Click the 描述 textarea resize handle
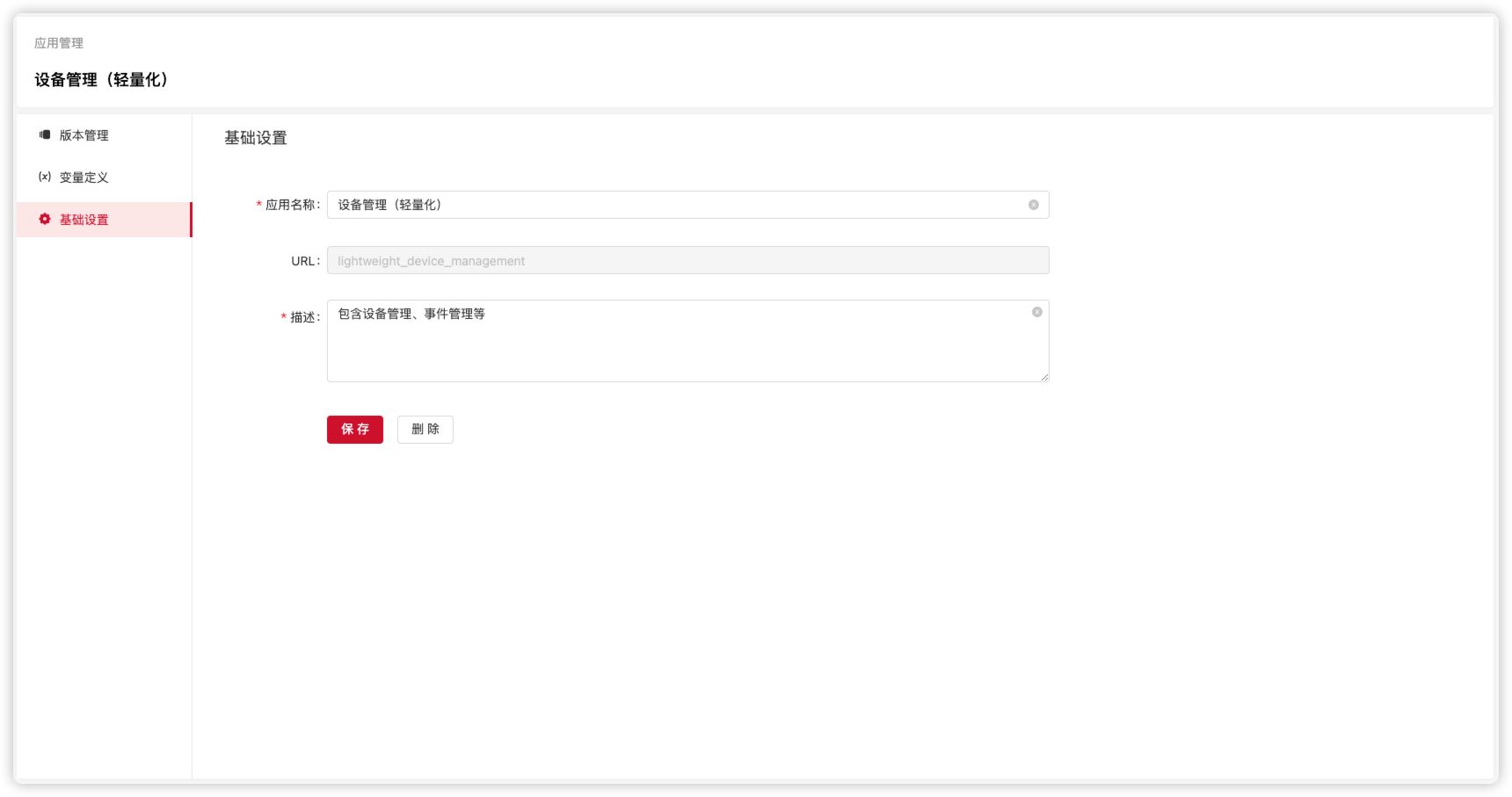Image resolution: width=1512 pixels, height=797 pixels. pos(1043,377)
